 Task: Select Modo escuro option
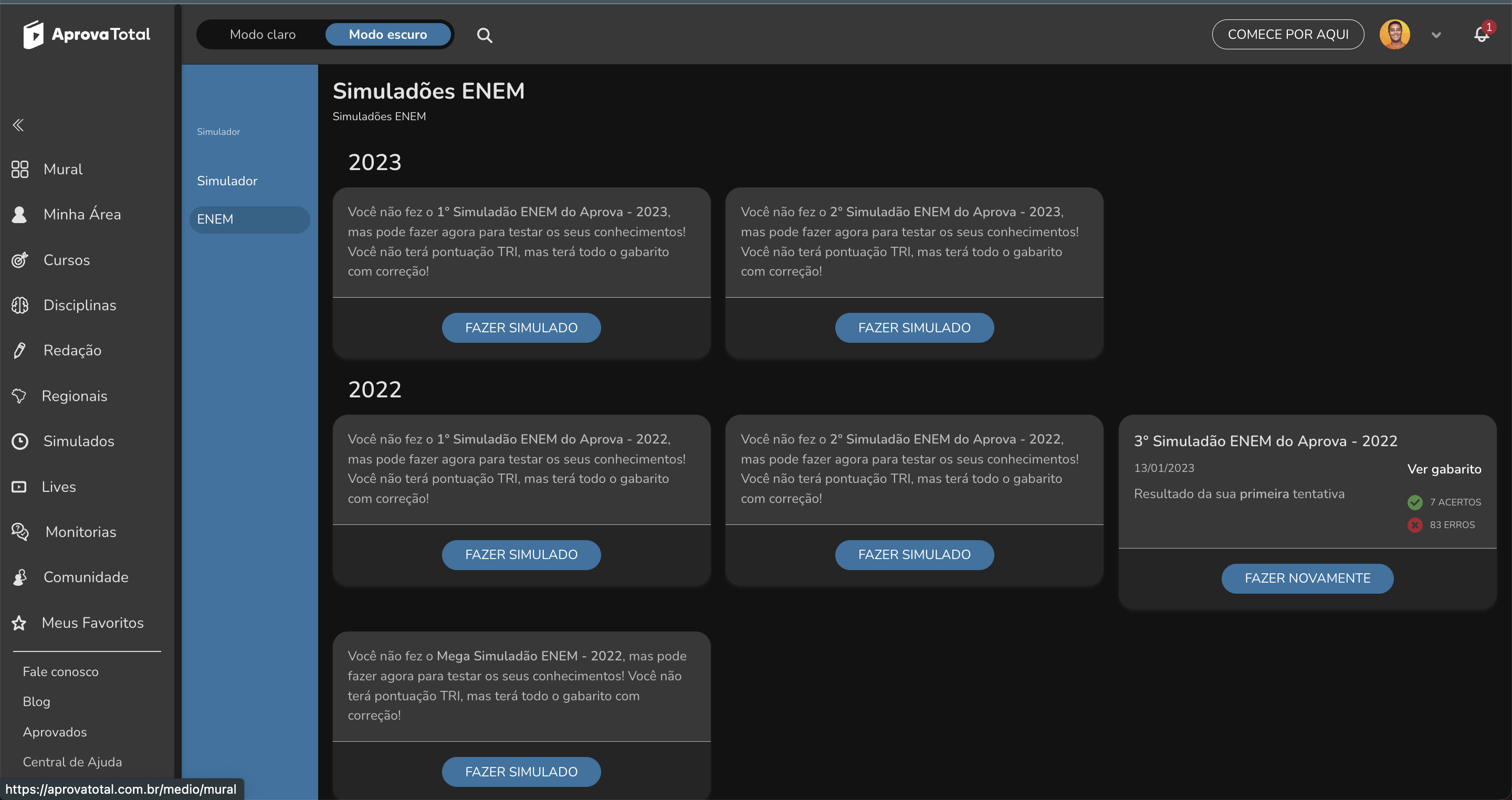387,35
